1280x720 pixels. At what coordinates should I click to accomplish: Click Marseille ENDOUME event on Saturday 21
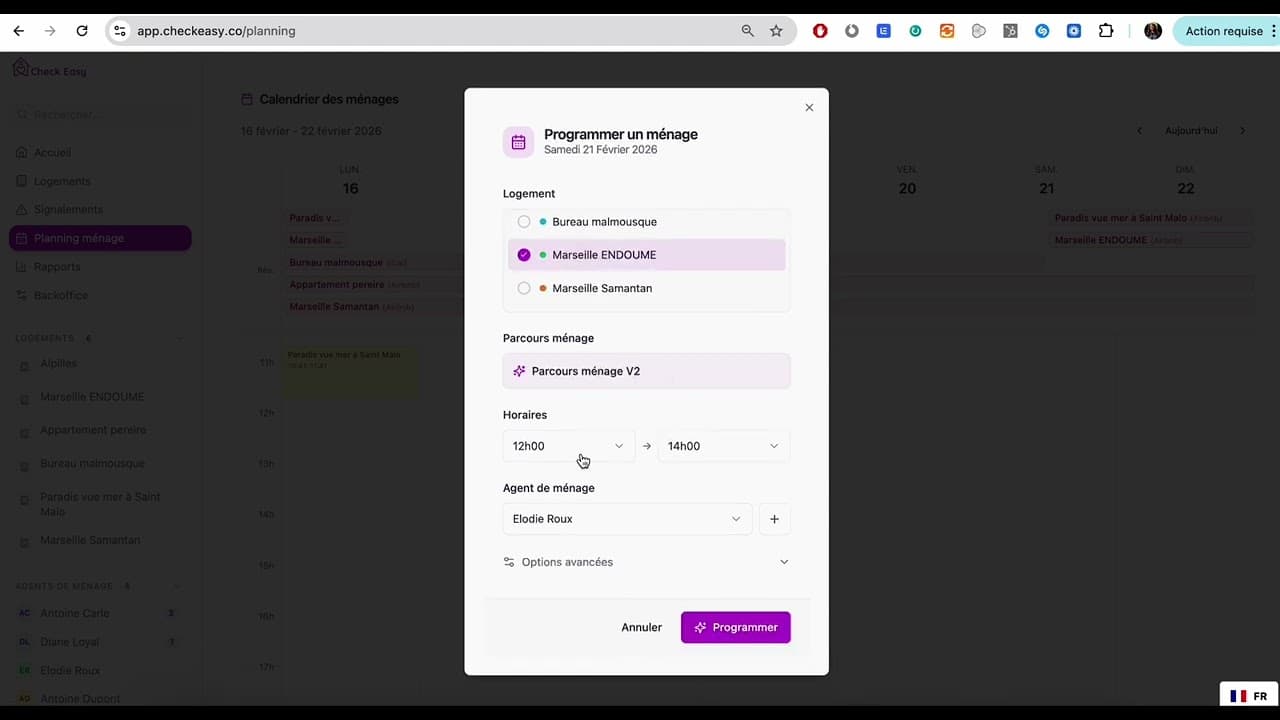(x=1152, y=240)
